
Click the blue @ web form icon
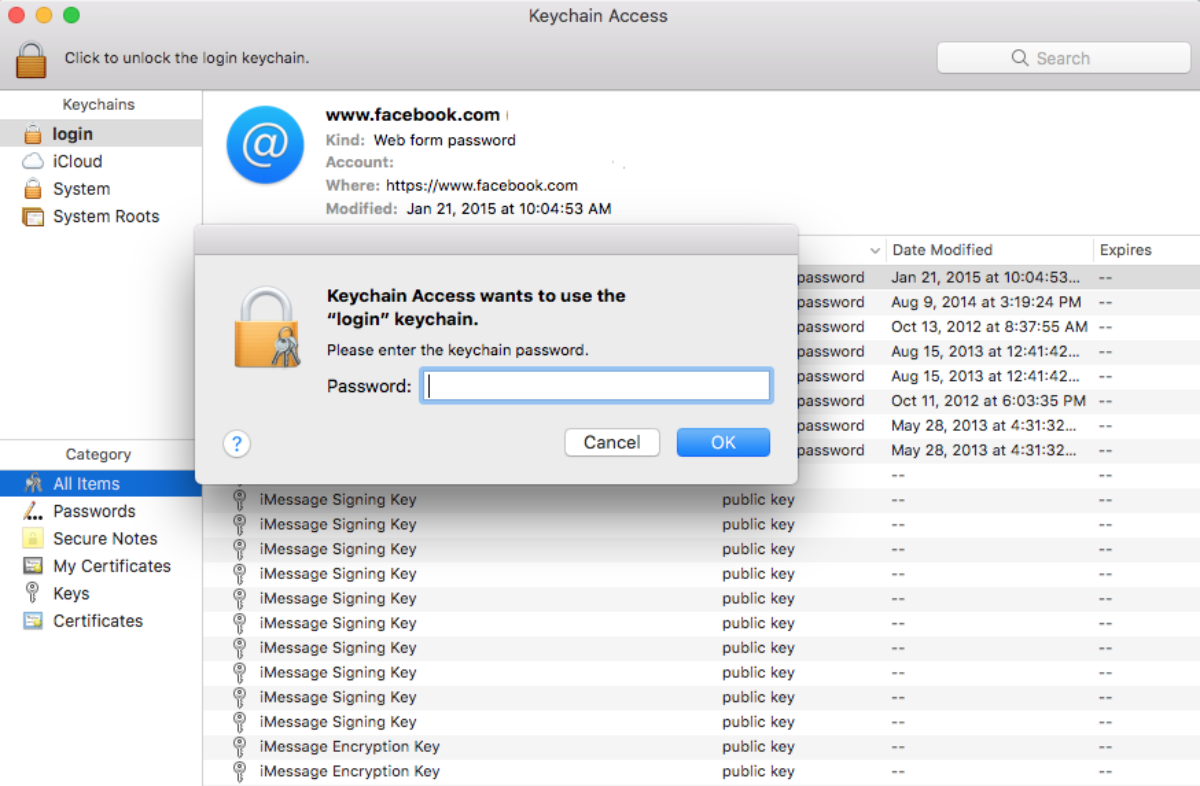point(265,145)
